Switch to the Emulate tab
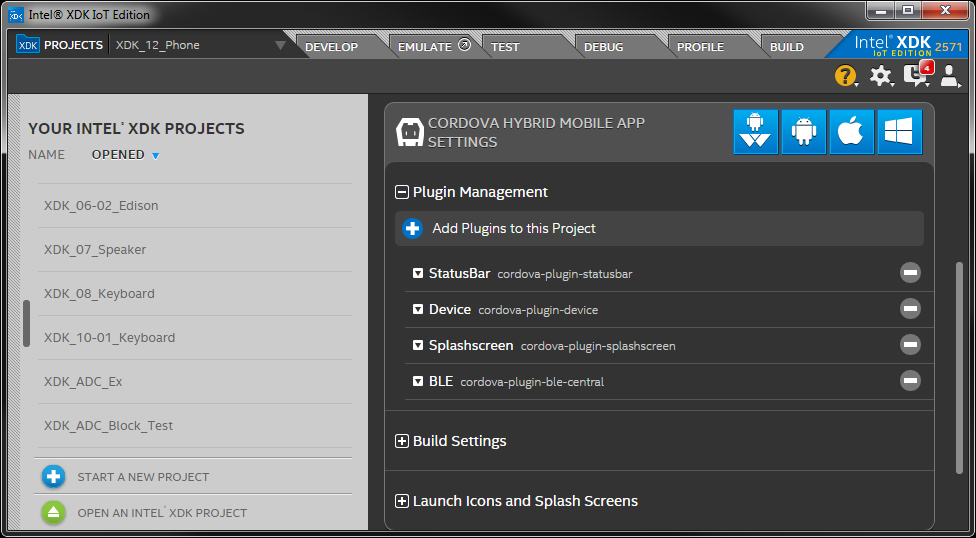976x538 pixels. point(425,47)
